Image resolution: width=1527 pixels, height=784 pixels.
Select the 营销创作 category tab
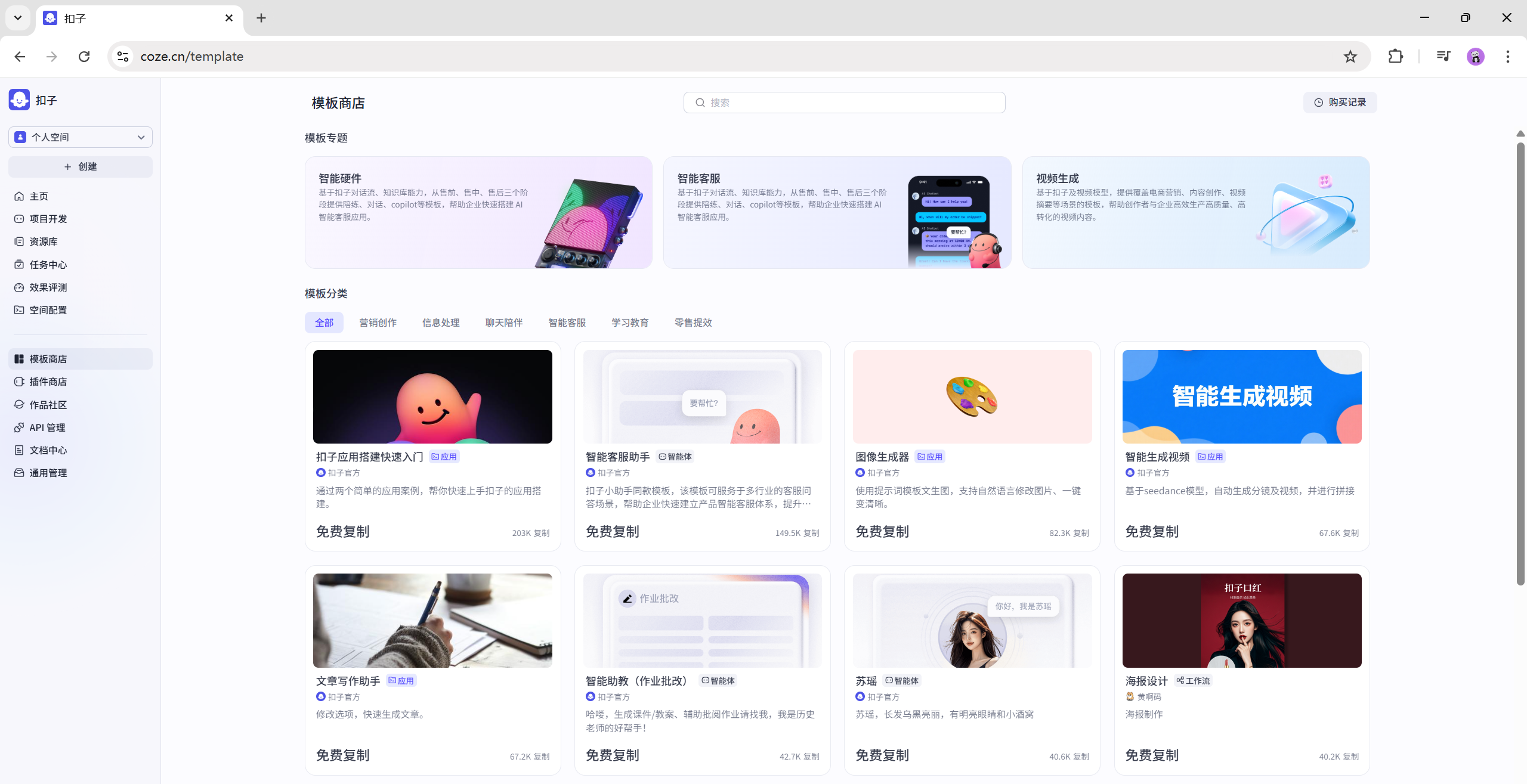(378, 323)
